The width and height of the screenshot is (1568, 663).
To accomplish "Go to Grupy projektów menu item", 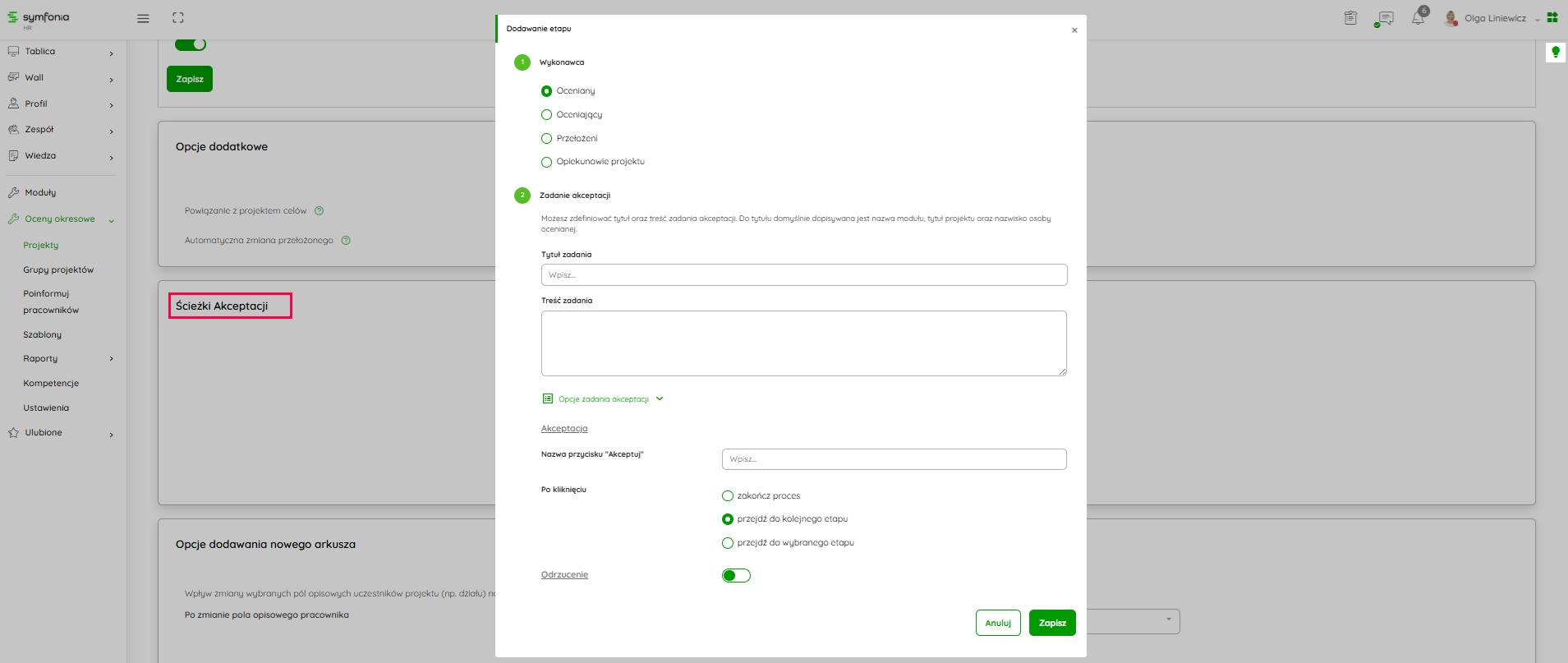I will coord(58,270).
